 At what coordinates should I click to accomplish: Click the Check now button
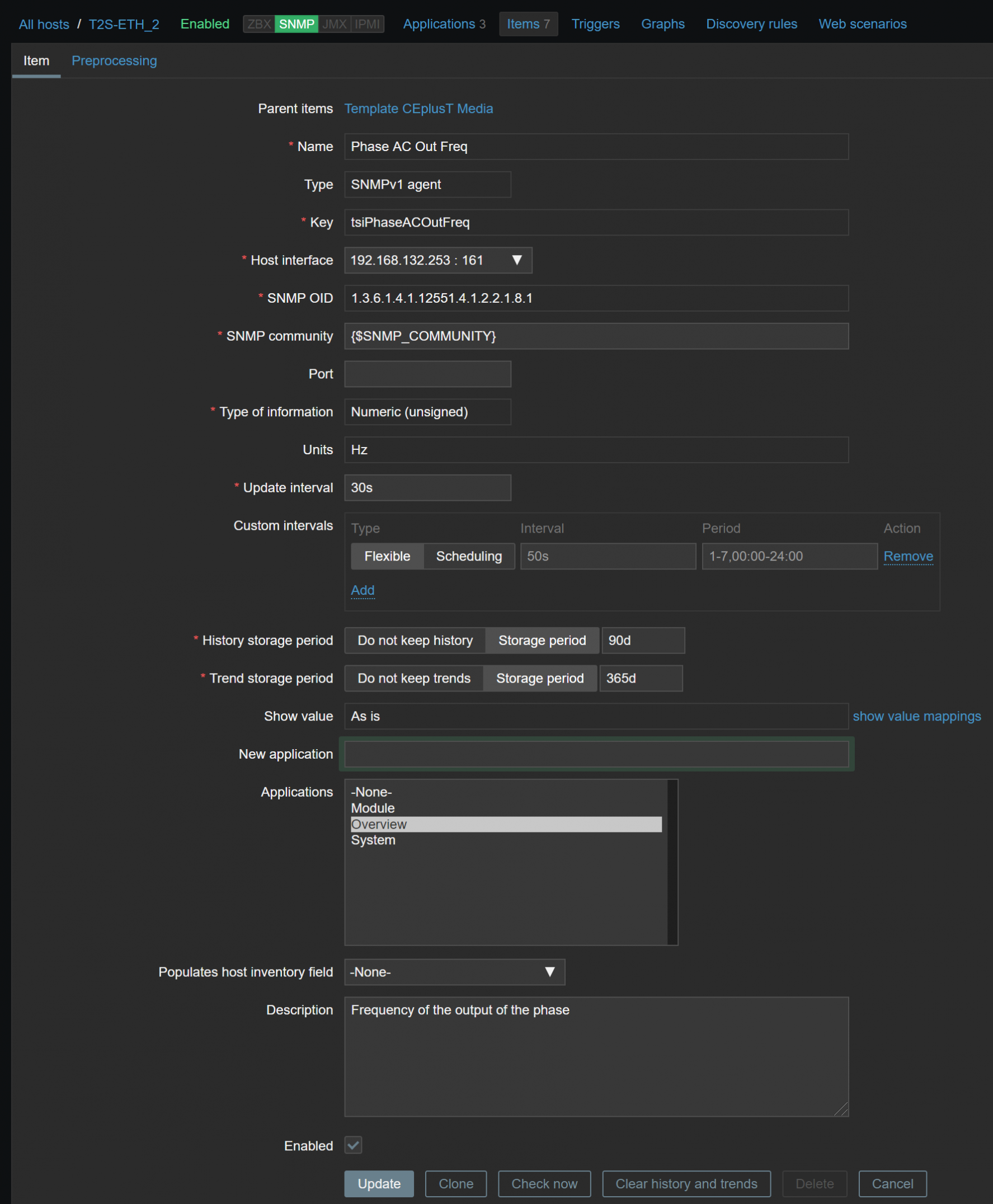pyautogui.click(x=544, y=1183)
